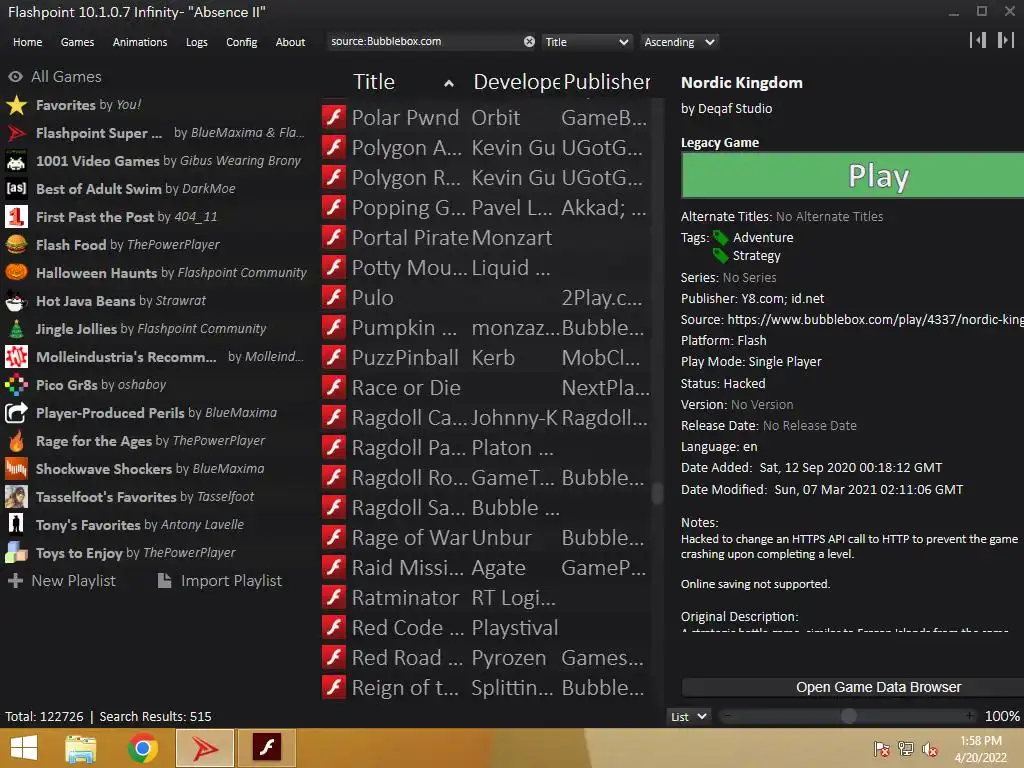Click the Favorites star playlist icon
Image resolution: width=1024 pixels, height=768 pixels.
16,104
